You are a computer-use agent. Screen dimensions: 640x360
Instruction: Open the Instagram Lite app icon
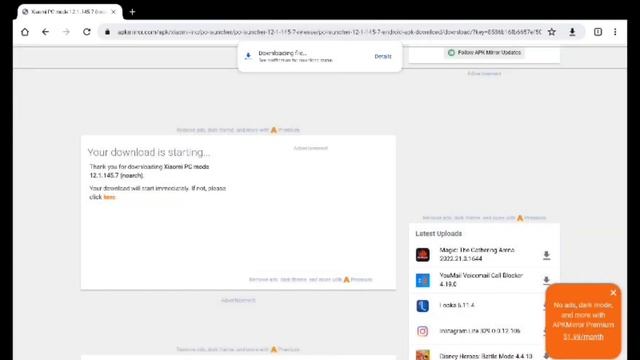pos(422,331)
